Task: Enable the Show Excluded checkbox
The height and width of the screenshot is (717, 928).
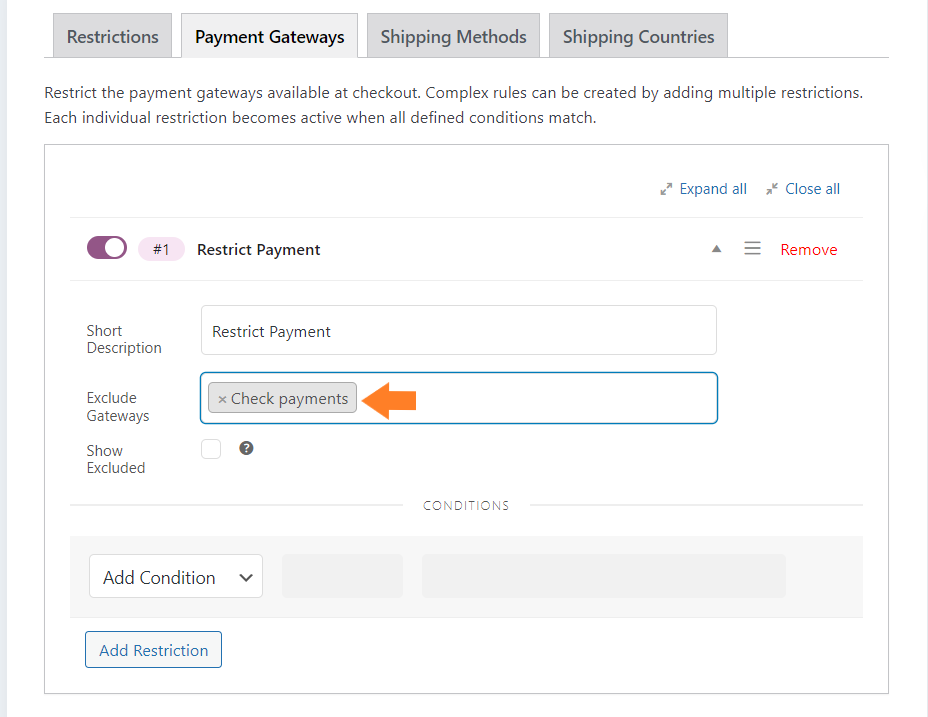Action: [x=211, y=449]
